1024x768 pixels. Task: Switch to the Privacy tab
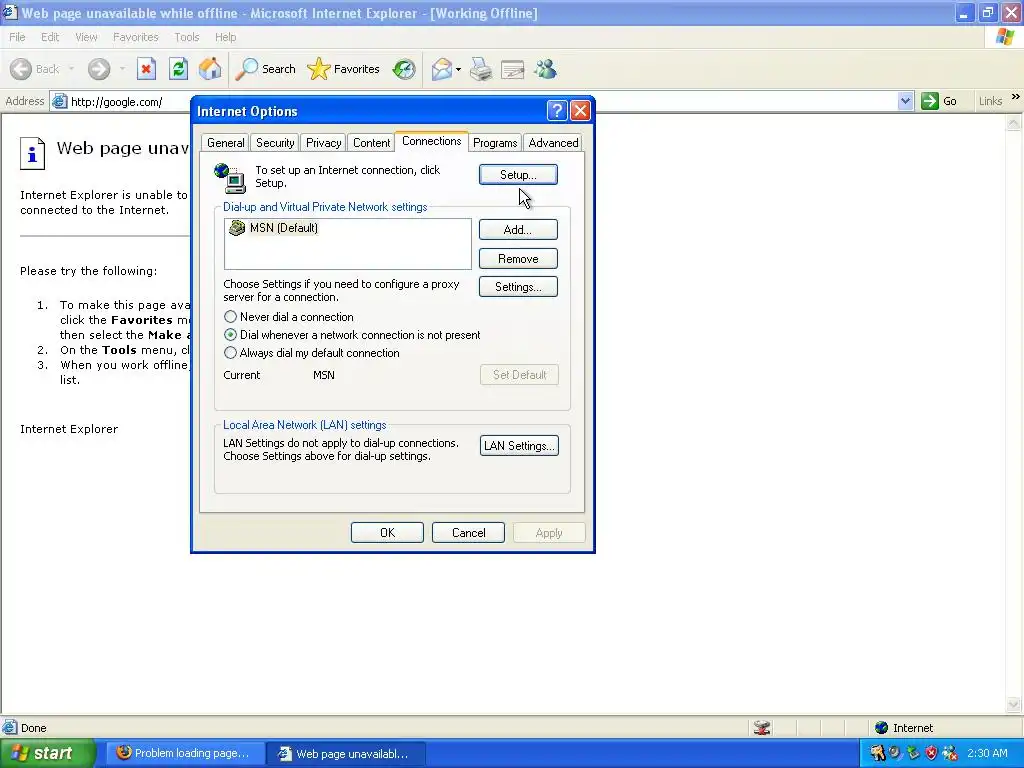(x=323, y=142)
